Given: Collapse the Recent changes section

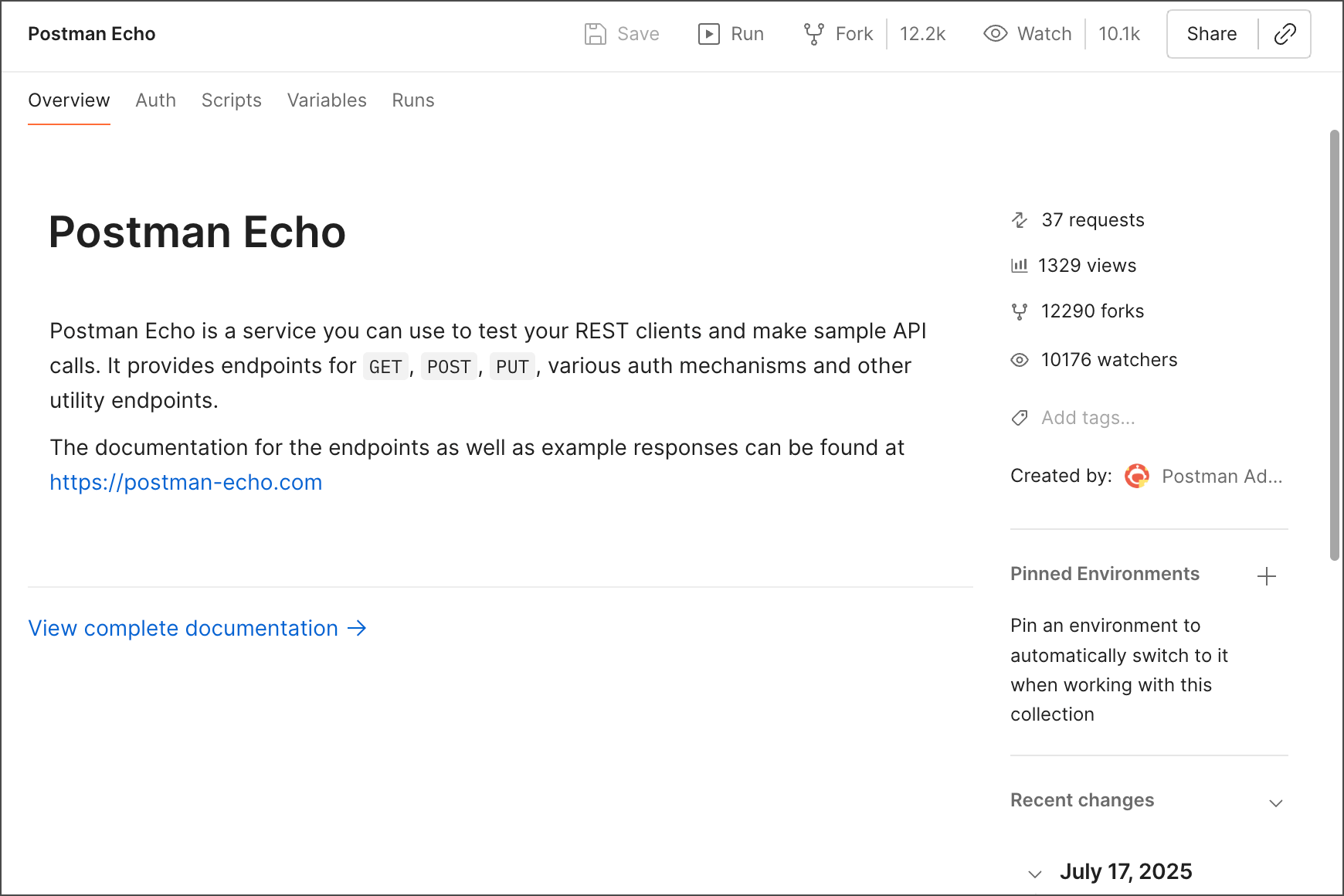Looking at the screenshot, I should coord(1276,803).
